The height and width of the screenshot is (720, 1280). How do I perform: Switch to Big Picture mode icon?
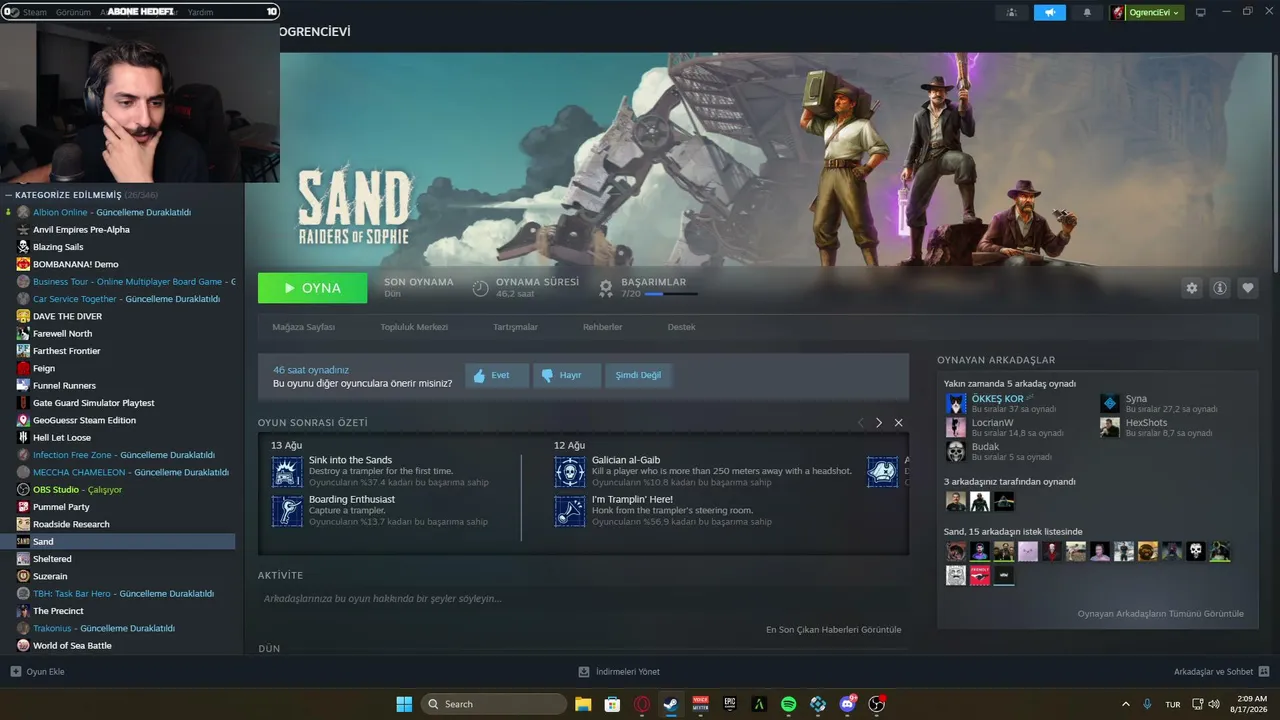(1201, 13)
